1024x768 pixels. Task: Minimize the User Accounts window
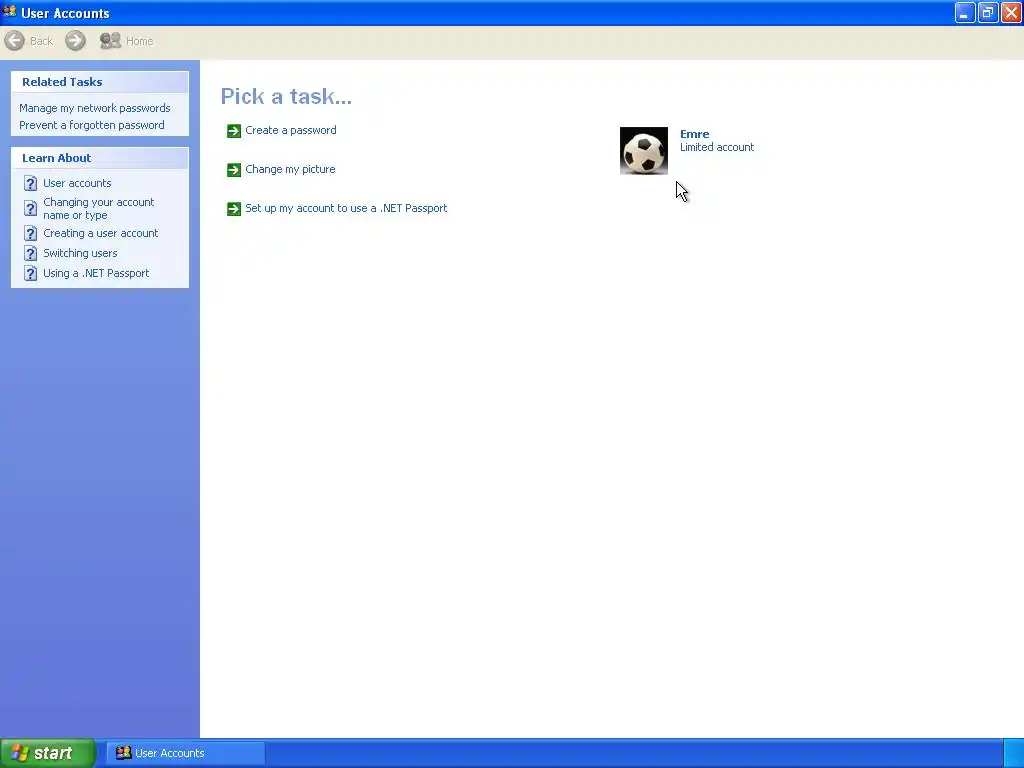coord(965,12)
